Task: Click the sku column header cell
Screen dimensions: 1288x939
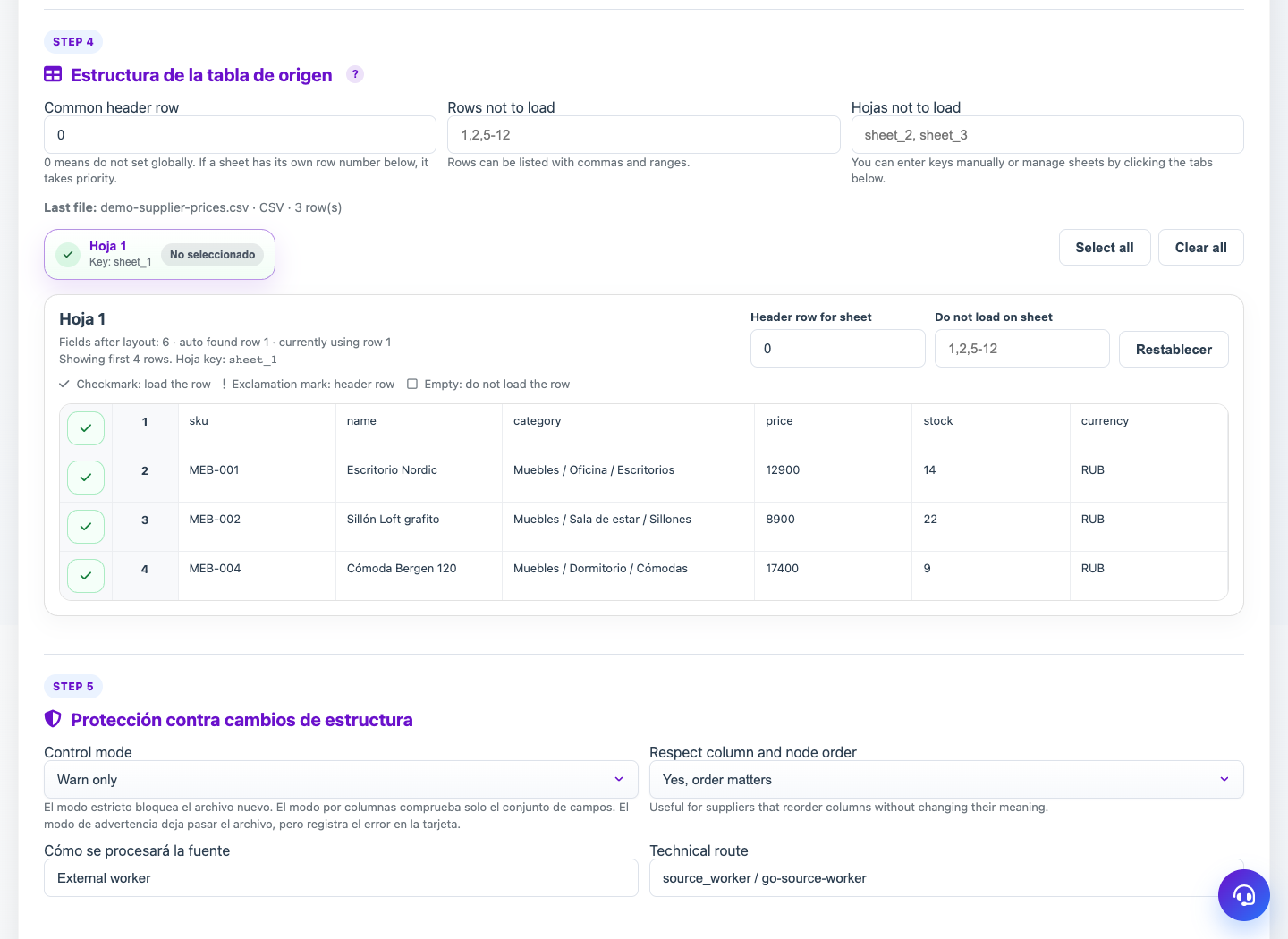Action: pyautogui.click(x=257, y=428)
